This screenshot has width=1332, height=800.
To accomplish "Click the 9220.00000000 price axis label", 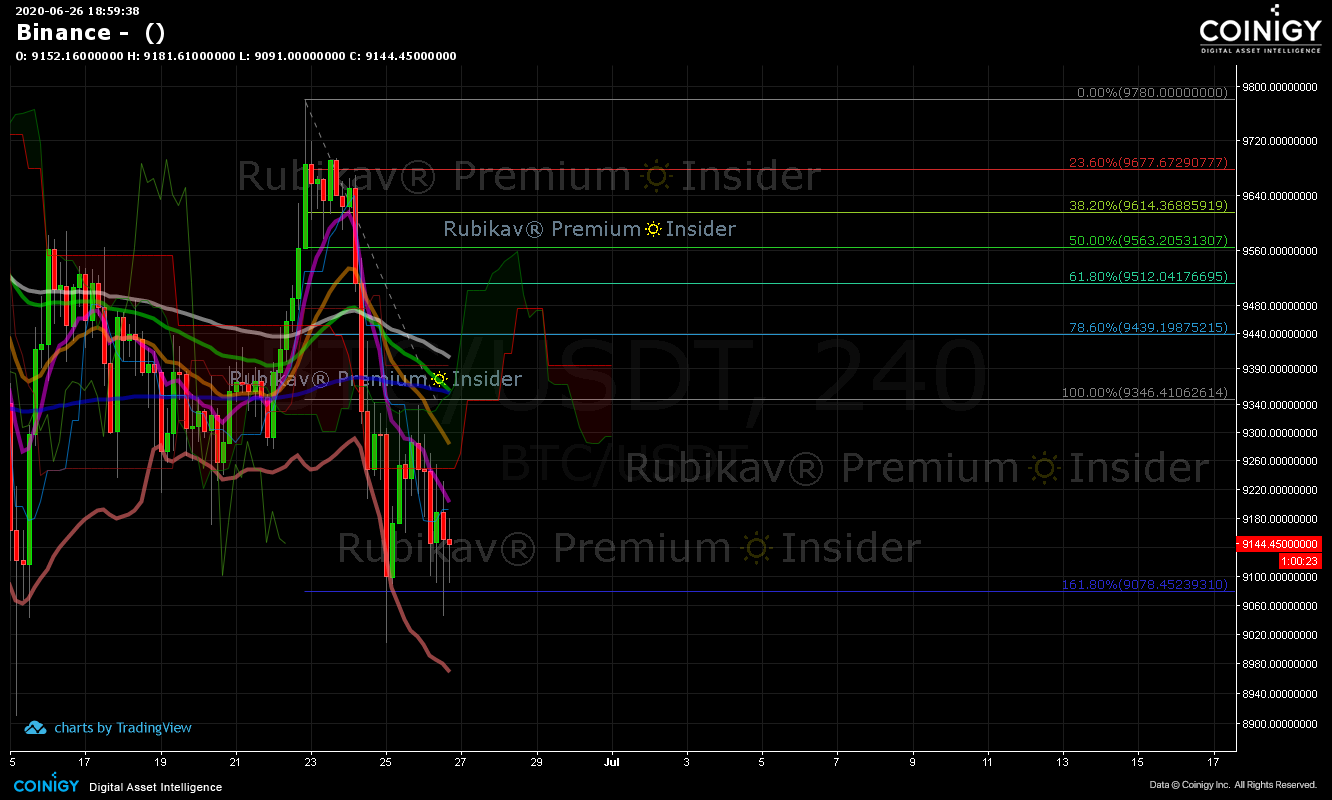I will point(1281,490).
